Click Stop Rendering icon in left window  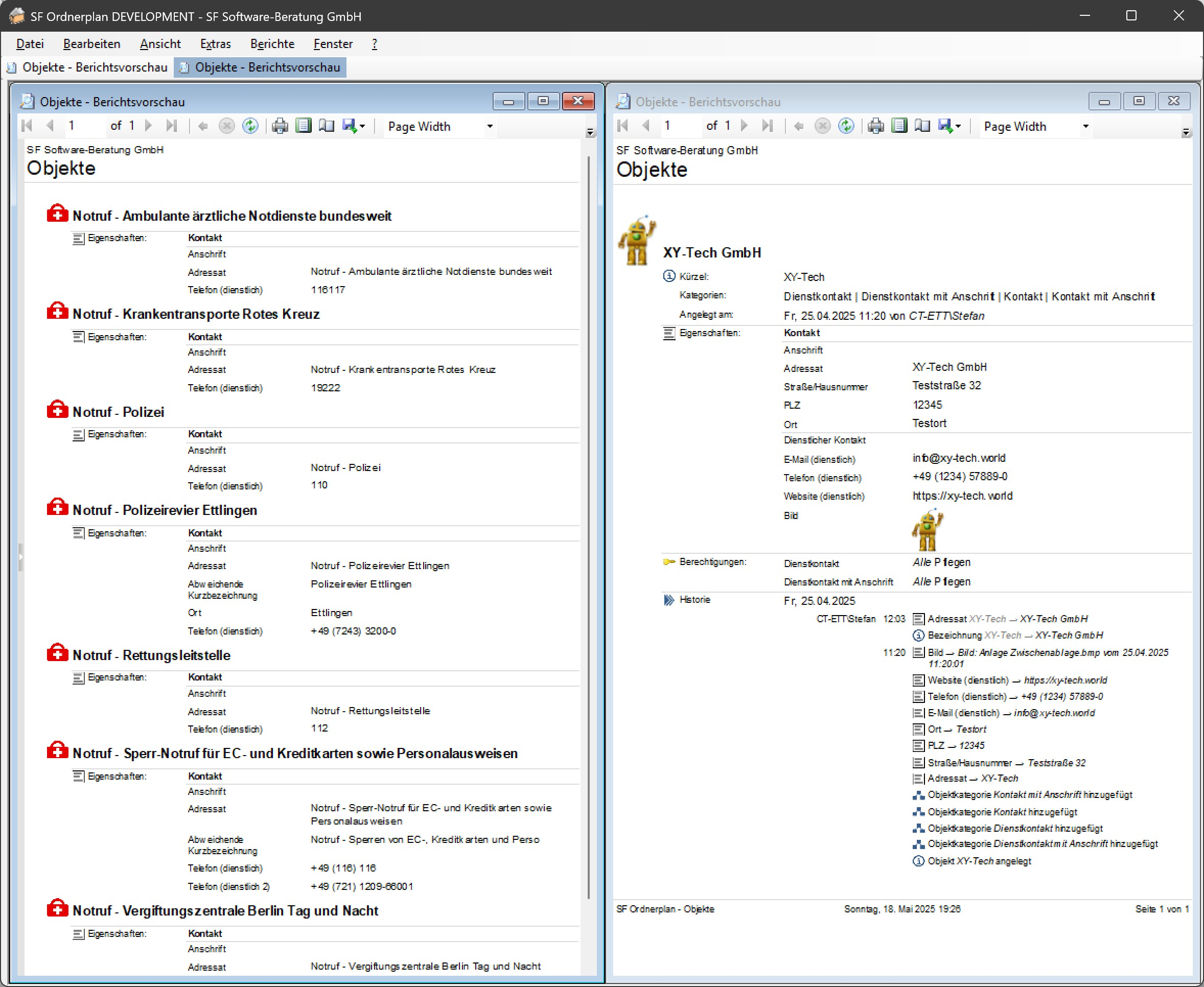(227, 126)
